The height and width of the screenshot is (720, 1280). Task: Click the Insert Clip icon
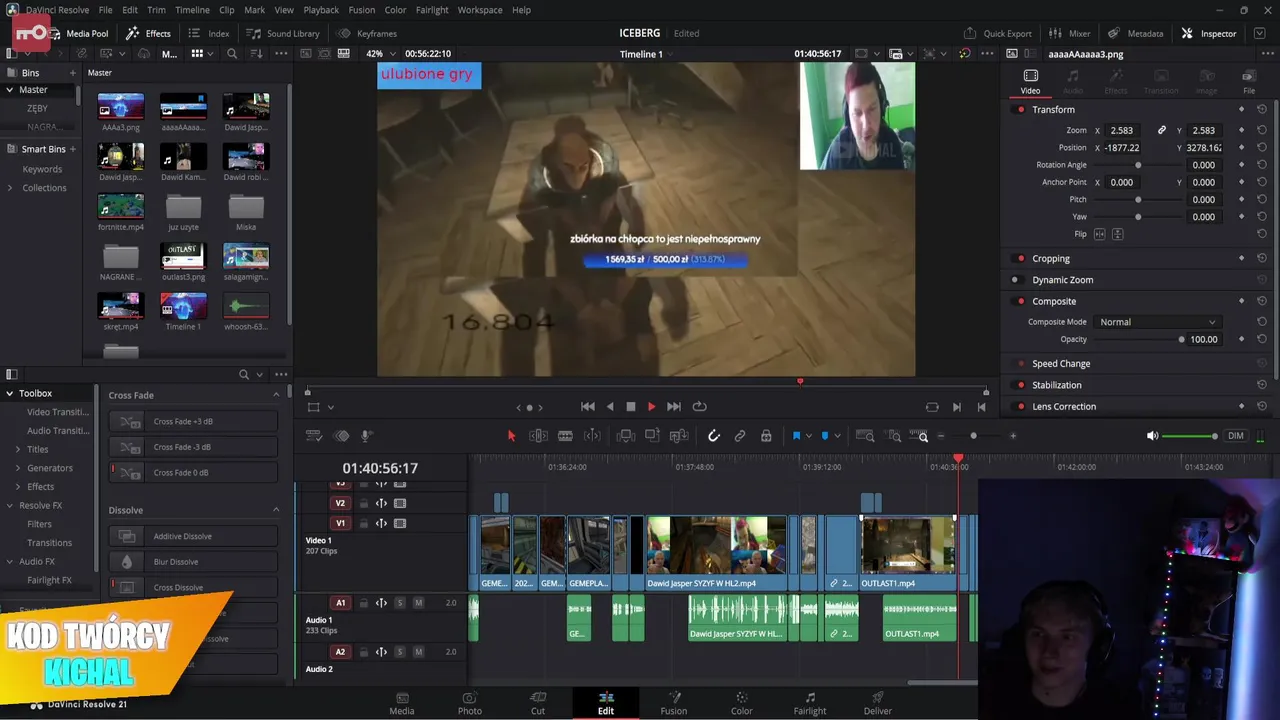[x=626, y=436]
